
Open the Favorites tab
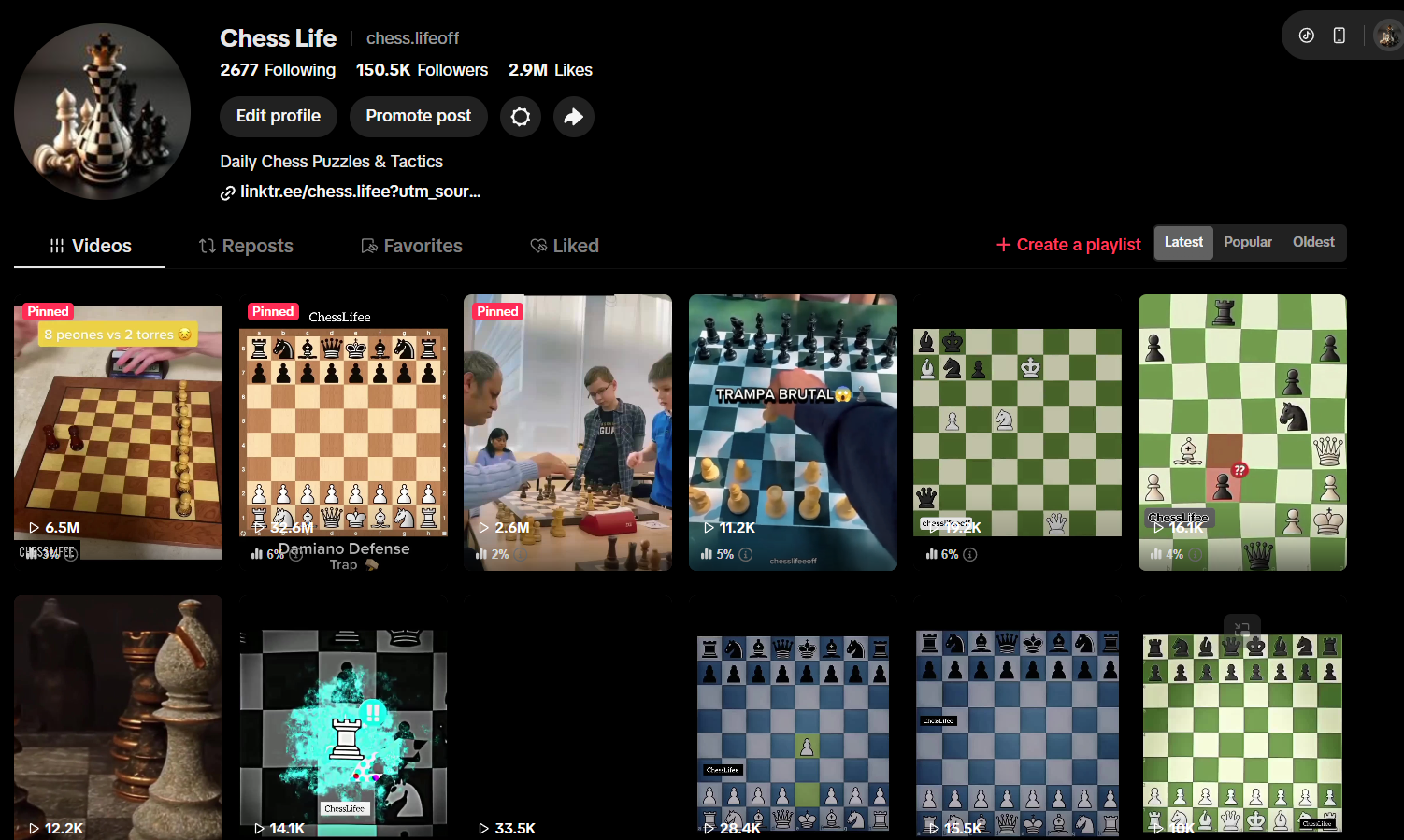tap(411, 245)
